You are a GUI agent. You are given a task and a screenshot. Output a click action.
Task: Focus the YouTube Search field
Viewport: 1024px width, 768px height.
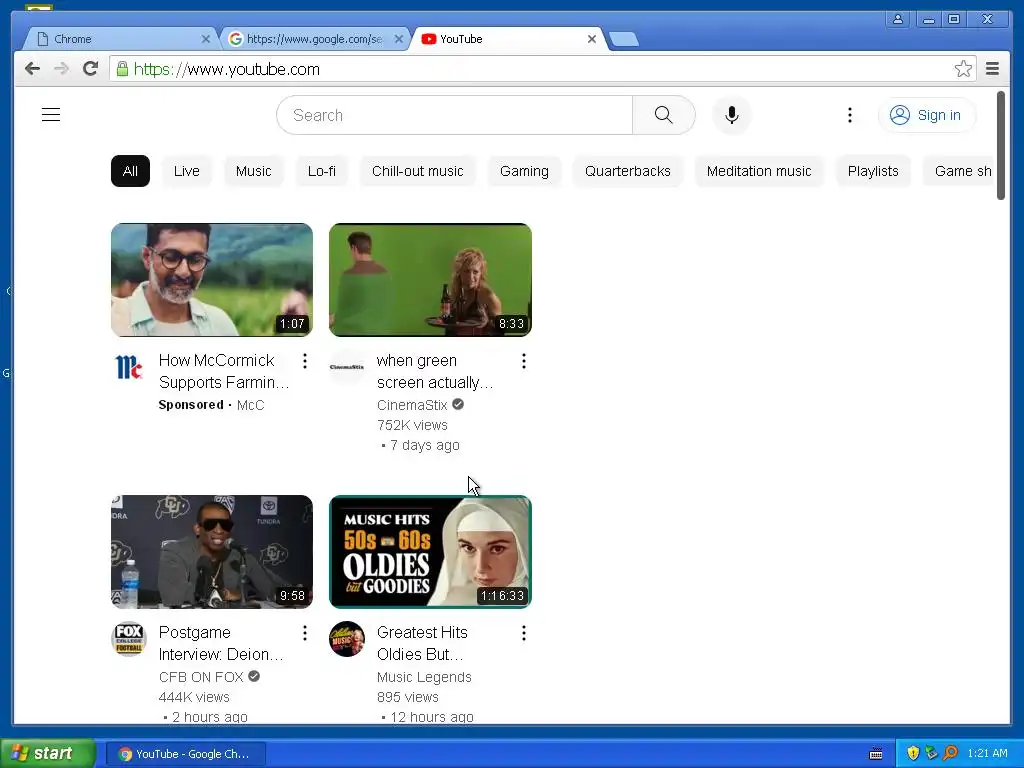(x=455, y=115)
